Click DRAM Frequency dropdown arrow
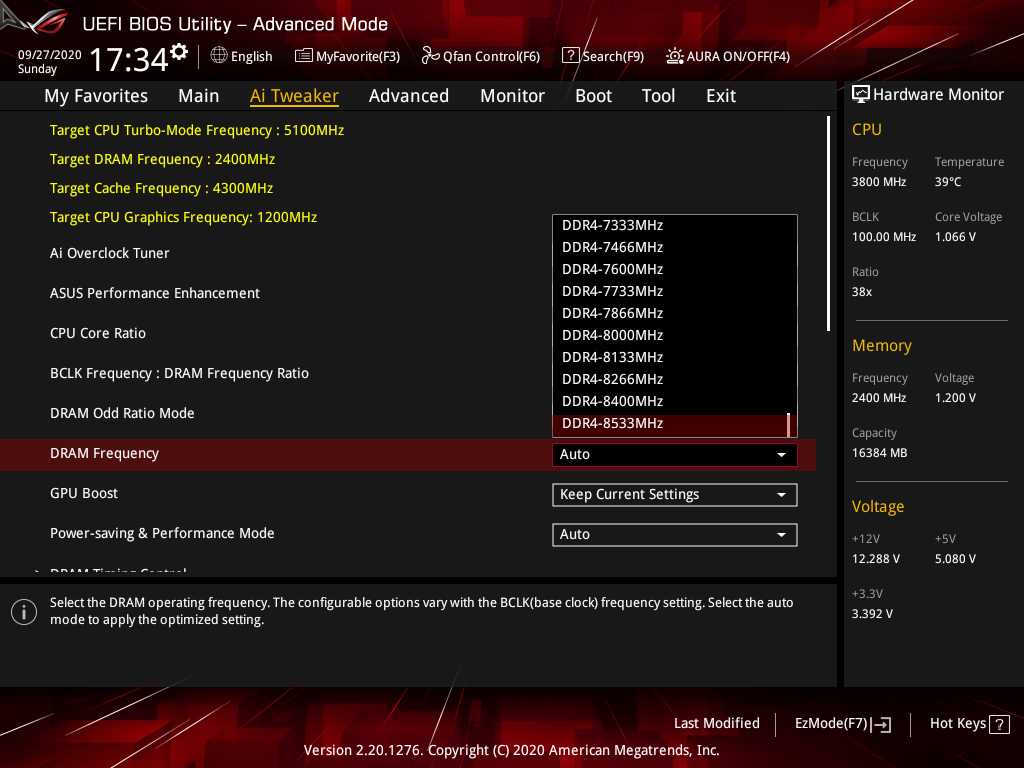Image resolution: width=1024 pixels, height=768 pixels. [x=781, y=455]
